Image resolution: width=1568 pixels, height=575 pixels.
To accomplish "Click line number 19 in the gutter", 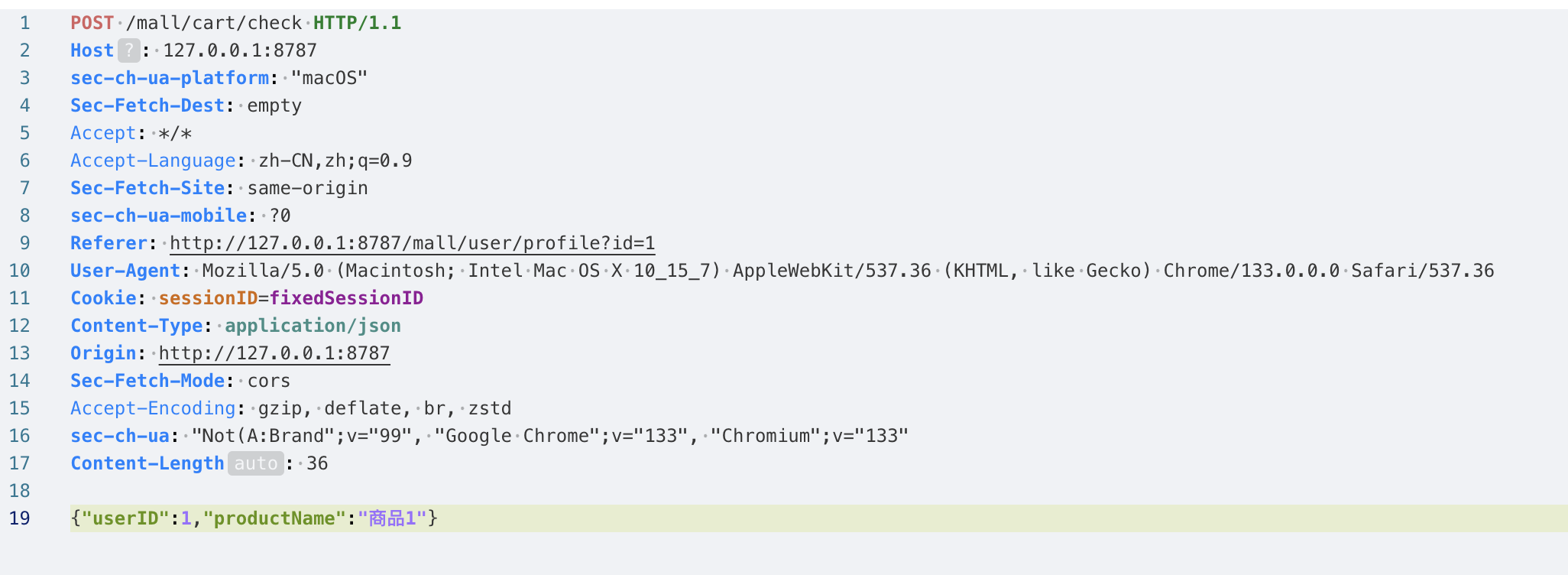I will 20,518.
